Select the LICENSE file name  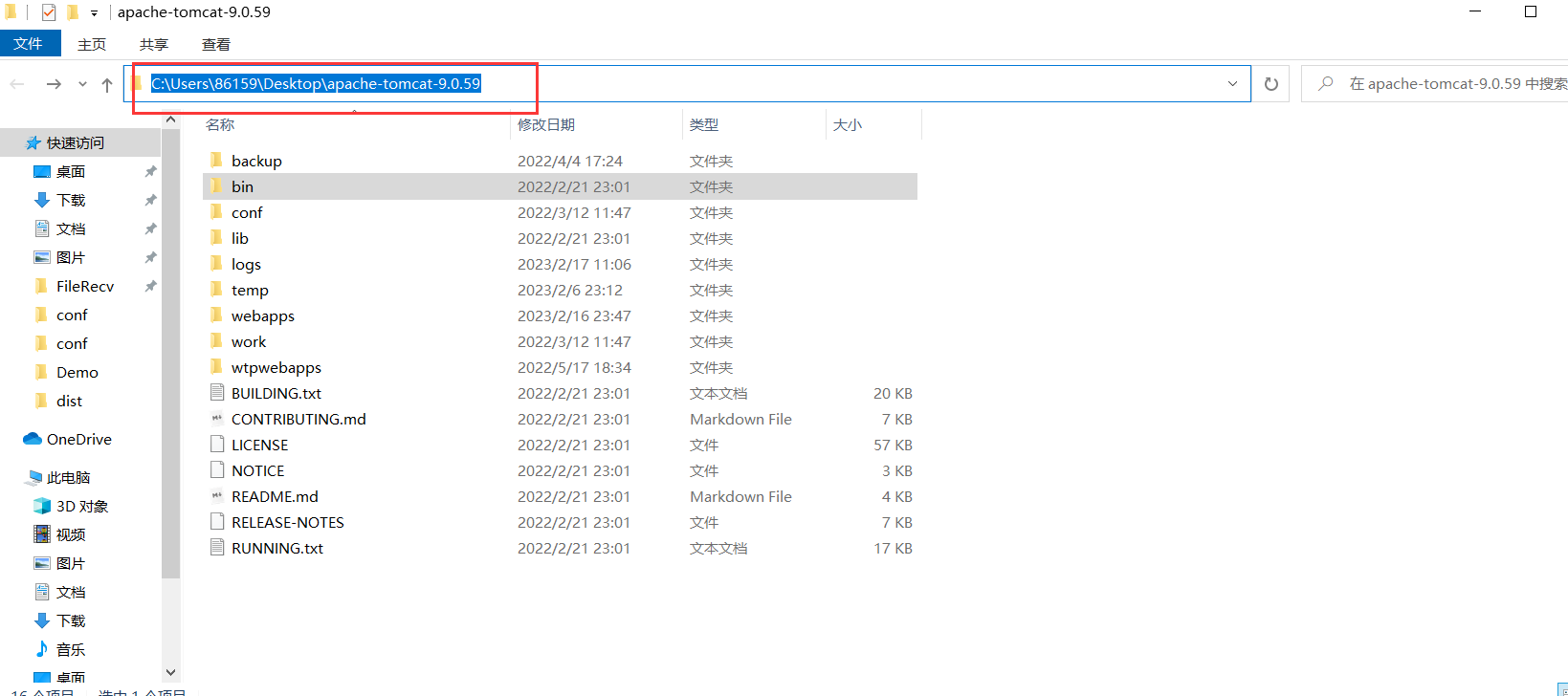pos(259,445)
